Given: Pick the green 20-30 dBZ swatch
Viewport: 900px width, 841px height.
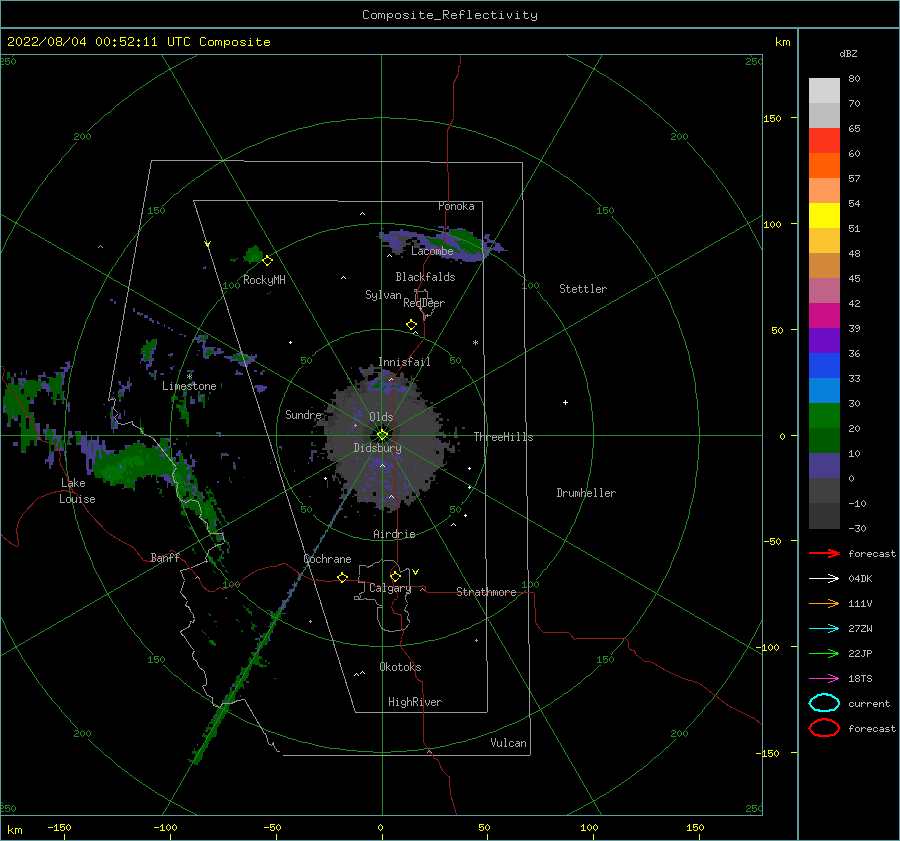Looking at the screenshot, I should pos(824,416).
